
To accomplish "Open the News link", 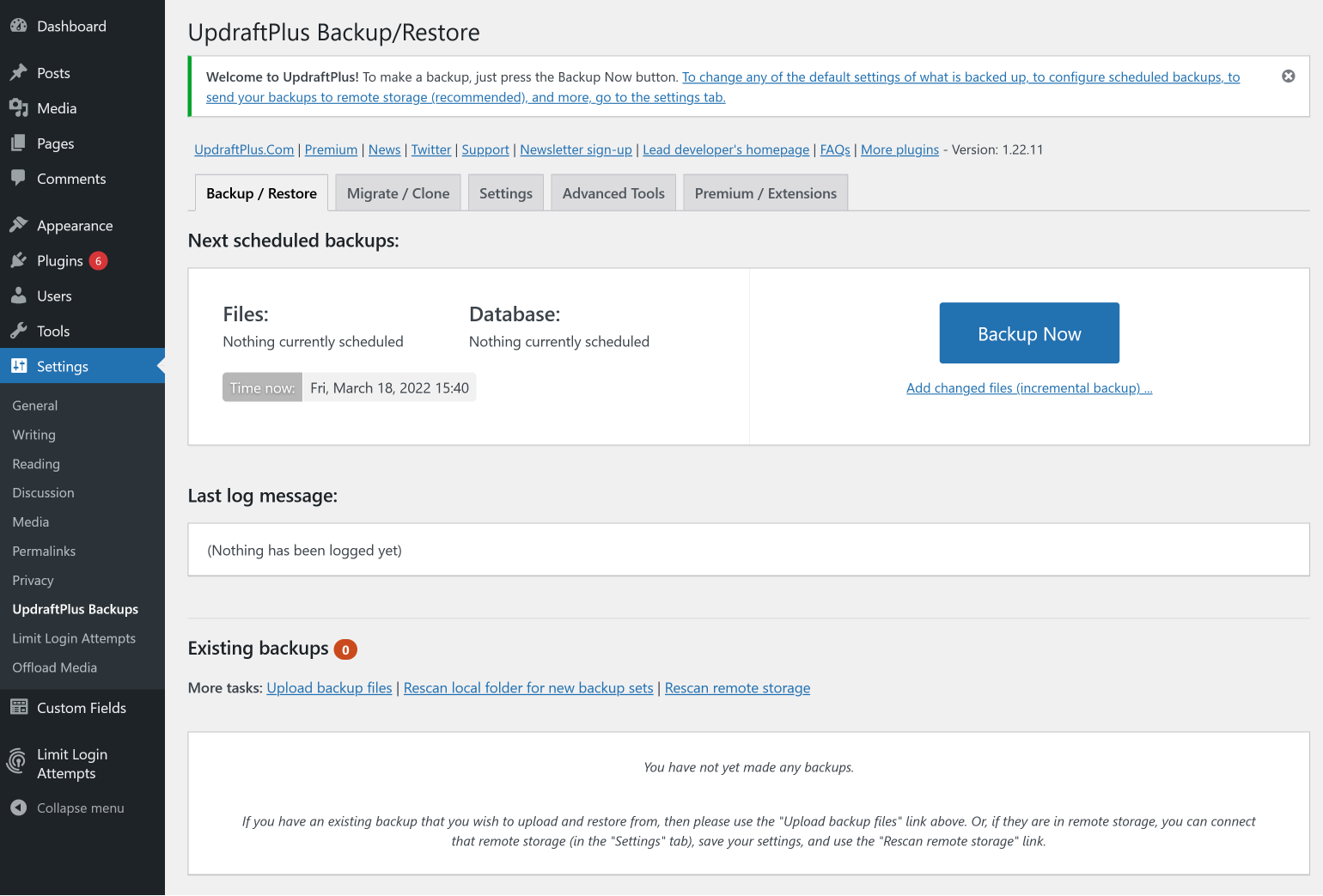I will pyautogui.click(x=384, y=149).
